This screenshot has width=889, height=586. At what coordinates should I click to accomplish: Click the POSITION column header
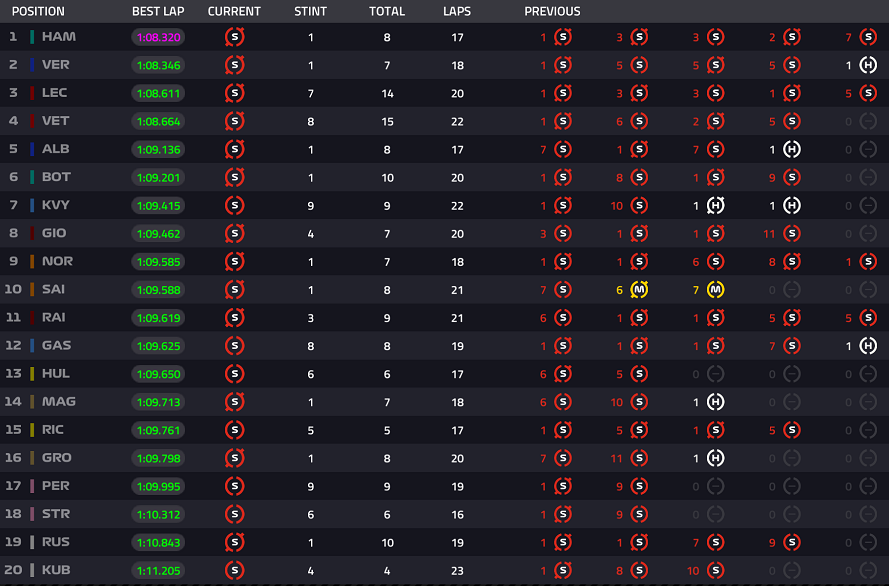38,12
